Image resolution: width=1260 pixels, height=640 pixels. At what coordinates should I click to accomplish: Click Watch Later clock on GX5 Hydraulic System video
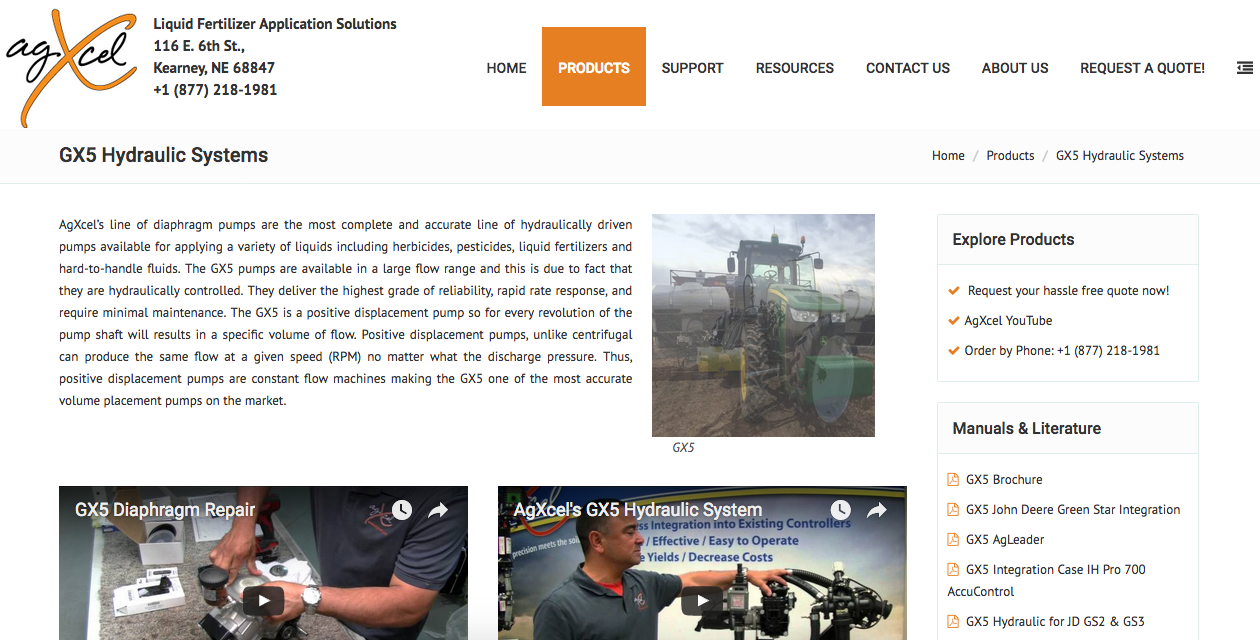840,510
